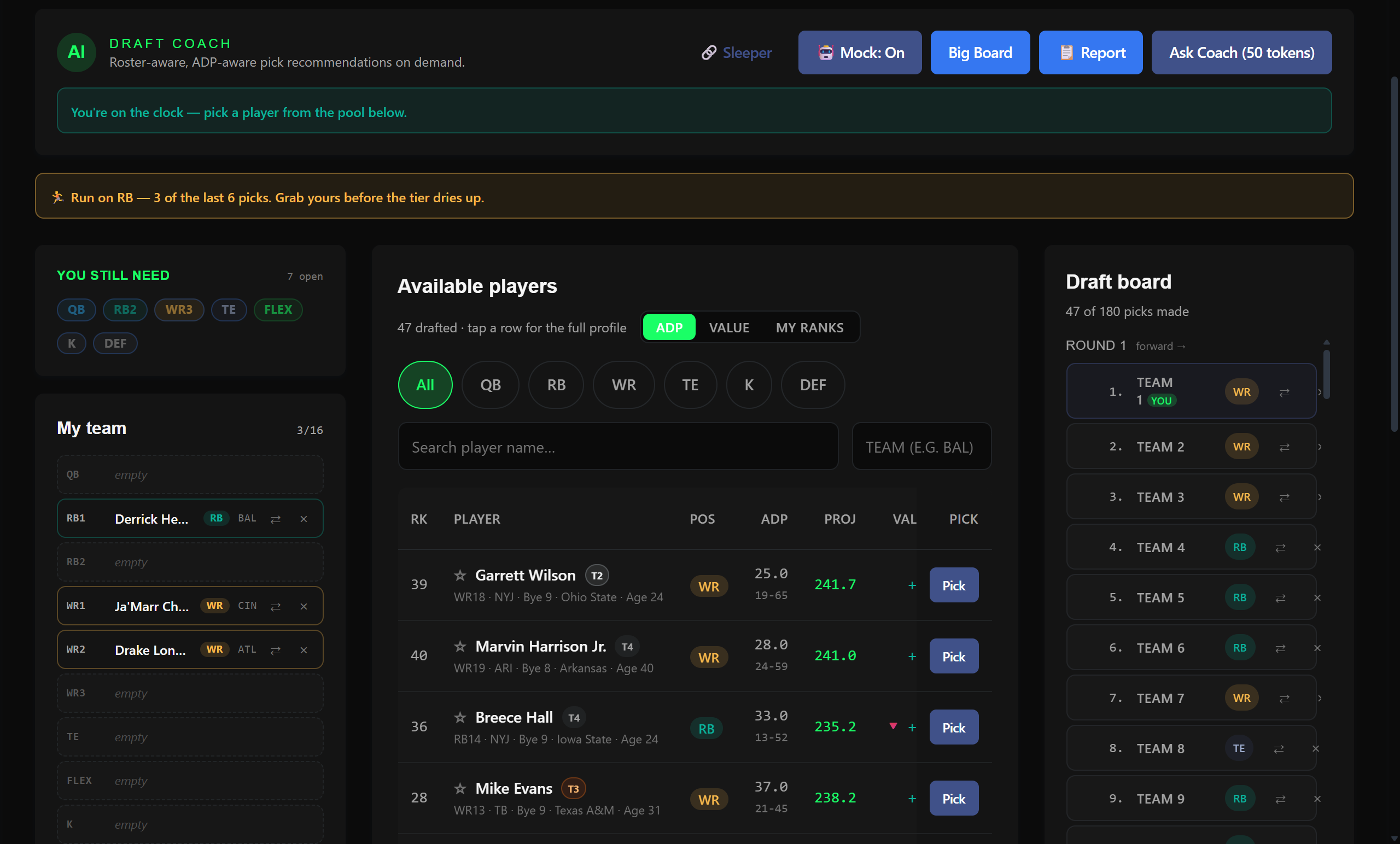1400x844 pixels.
Task: Pick Marvin Harrison Jr.
Action: pyautogui.click(x=953, y=657)
